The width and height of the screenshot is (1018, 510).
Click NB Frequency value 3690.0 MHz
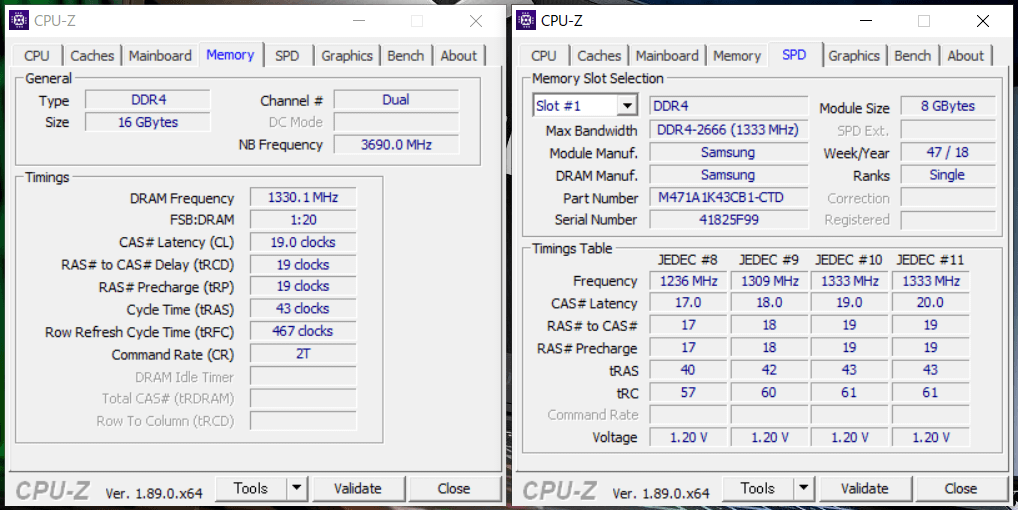(x=396, y=145)
